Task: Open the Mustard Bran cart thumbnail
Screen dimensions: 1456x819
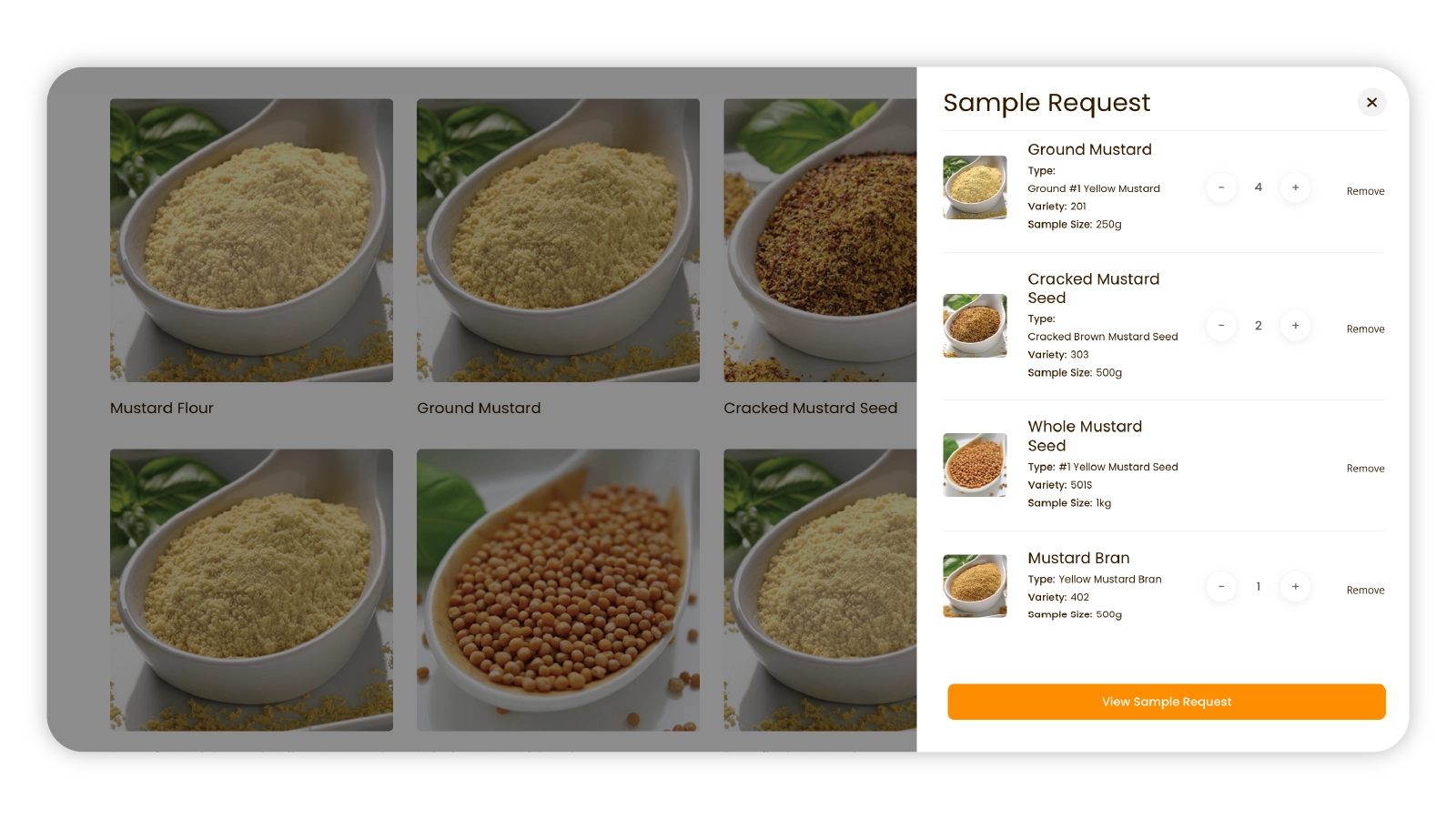Action: (975, 586)
